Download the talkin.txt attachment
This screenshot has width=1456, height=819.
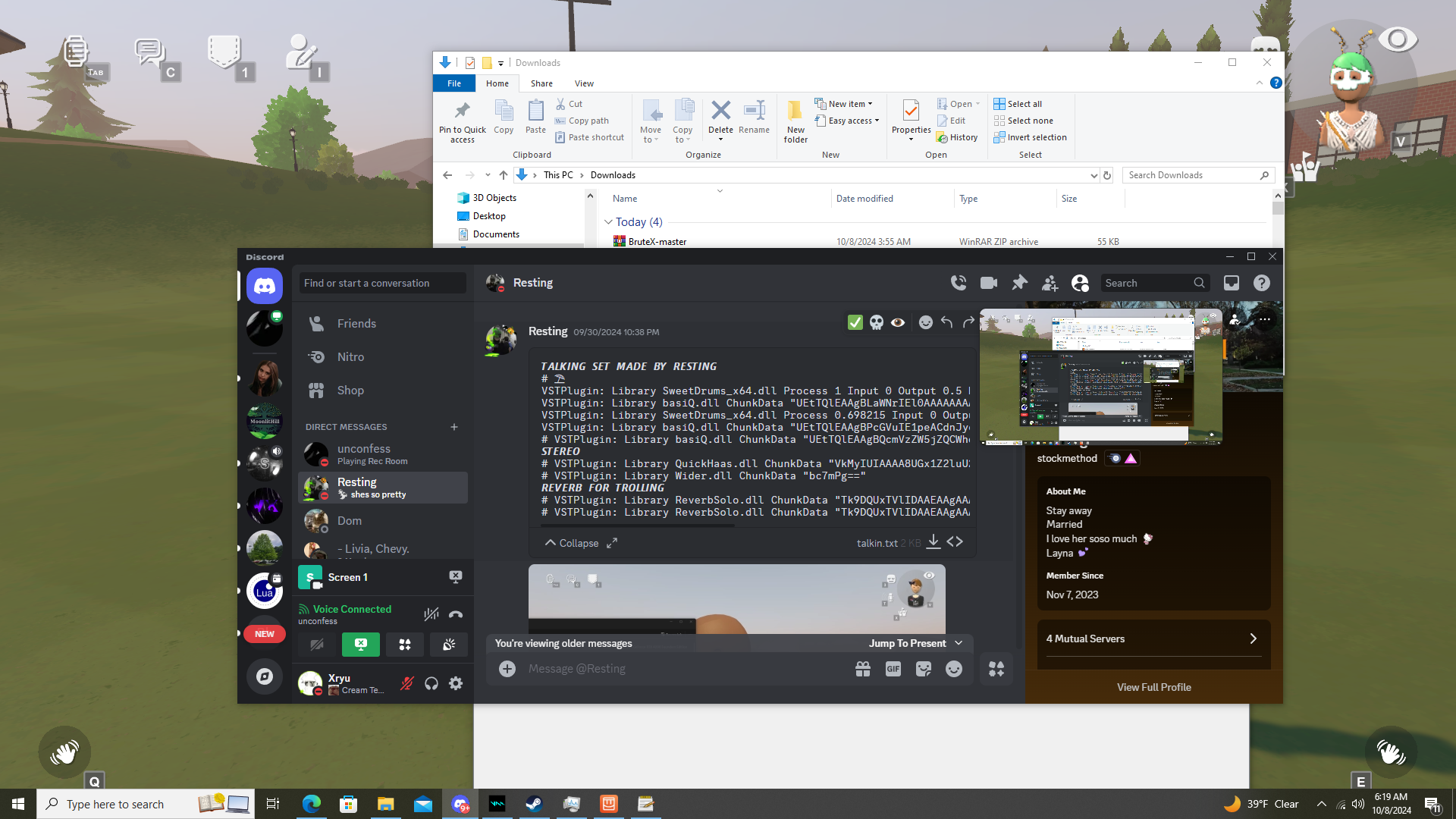pos(934,542)
